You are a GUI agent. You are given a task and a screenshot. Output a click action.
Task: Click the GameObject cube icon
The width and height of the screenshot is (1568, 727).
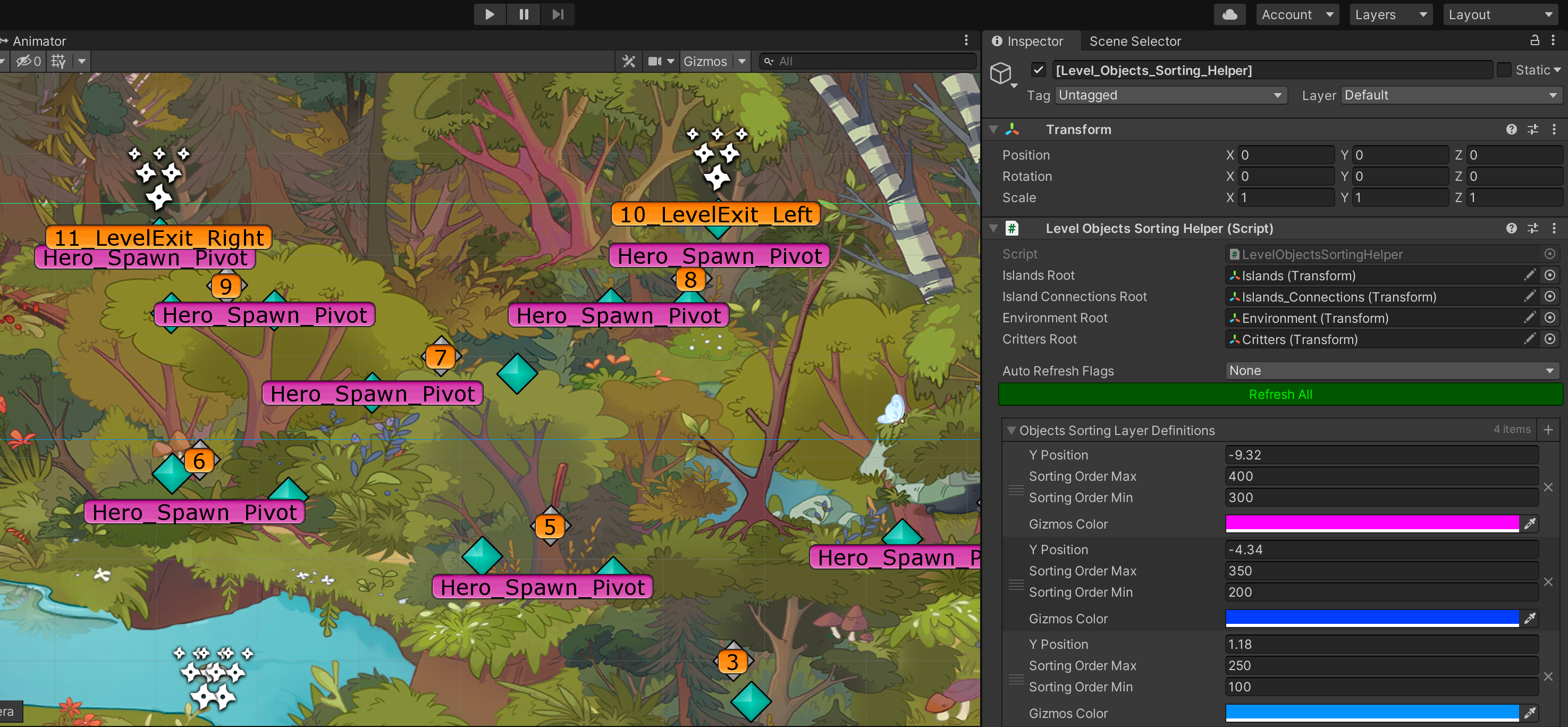point(1001,73)
